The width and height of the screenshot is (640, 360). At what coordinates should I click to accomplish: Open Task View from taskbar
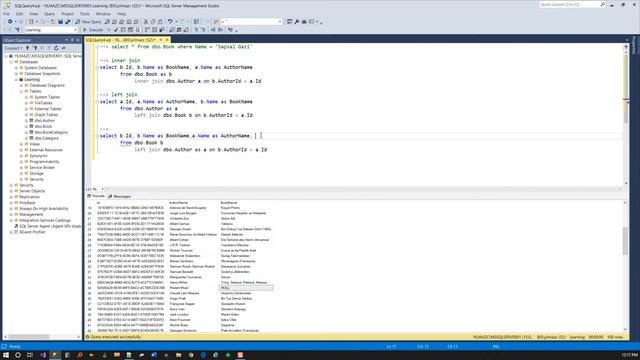[30, 355]
